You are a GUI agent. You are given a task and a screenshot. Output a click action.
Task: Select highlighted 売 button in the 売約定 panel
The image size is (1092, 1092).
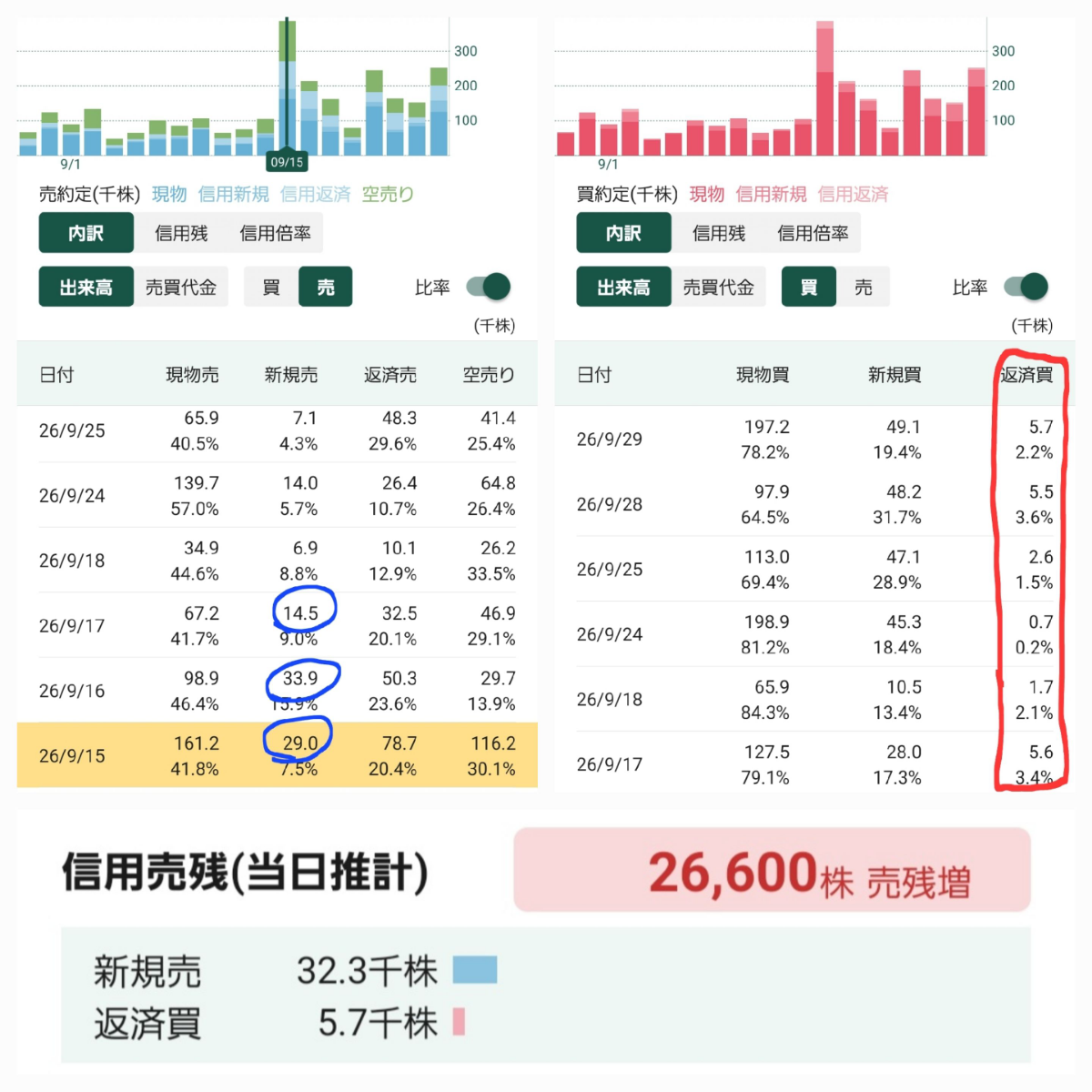coord(326,288)
